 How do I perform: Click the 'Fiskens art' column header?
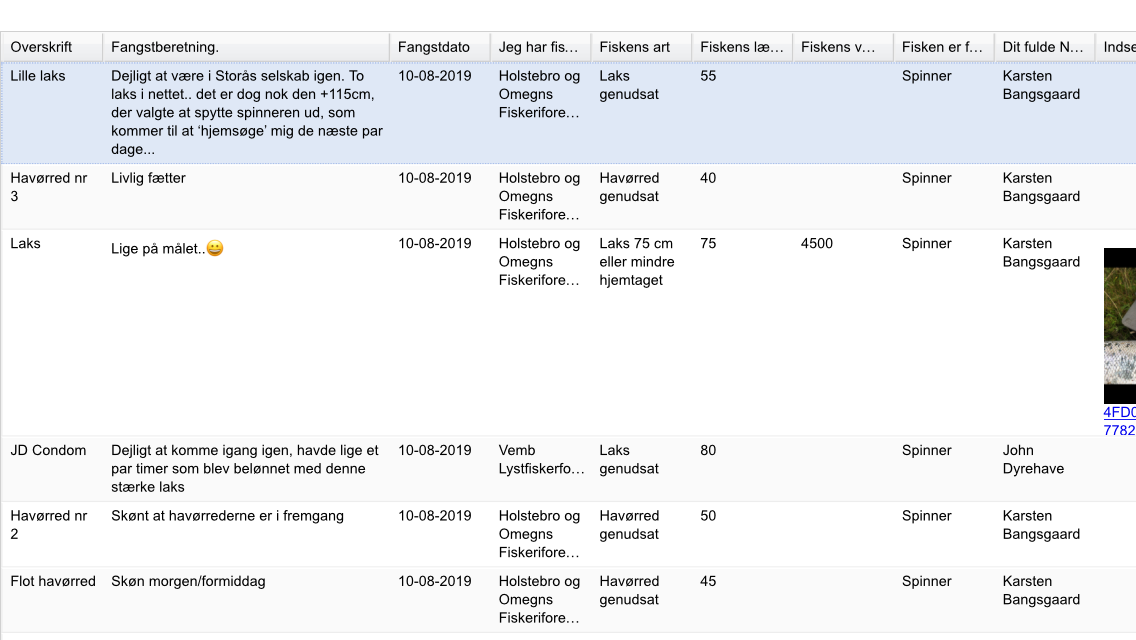pos(641,47)
